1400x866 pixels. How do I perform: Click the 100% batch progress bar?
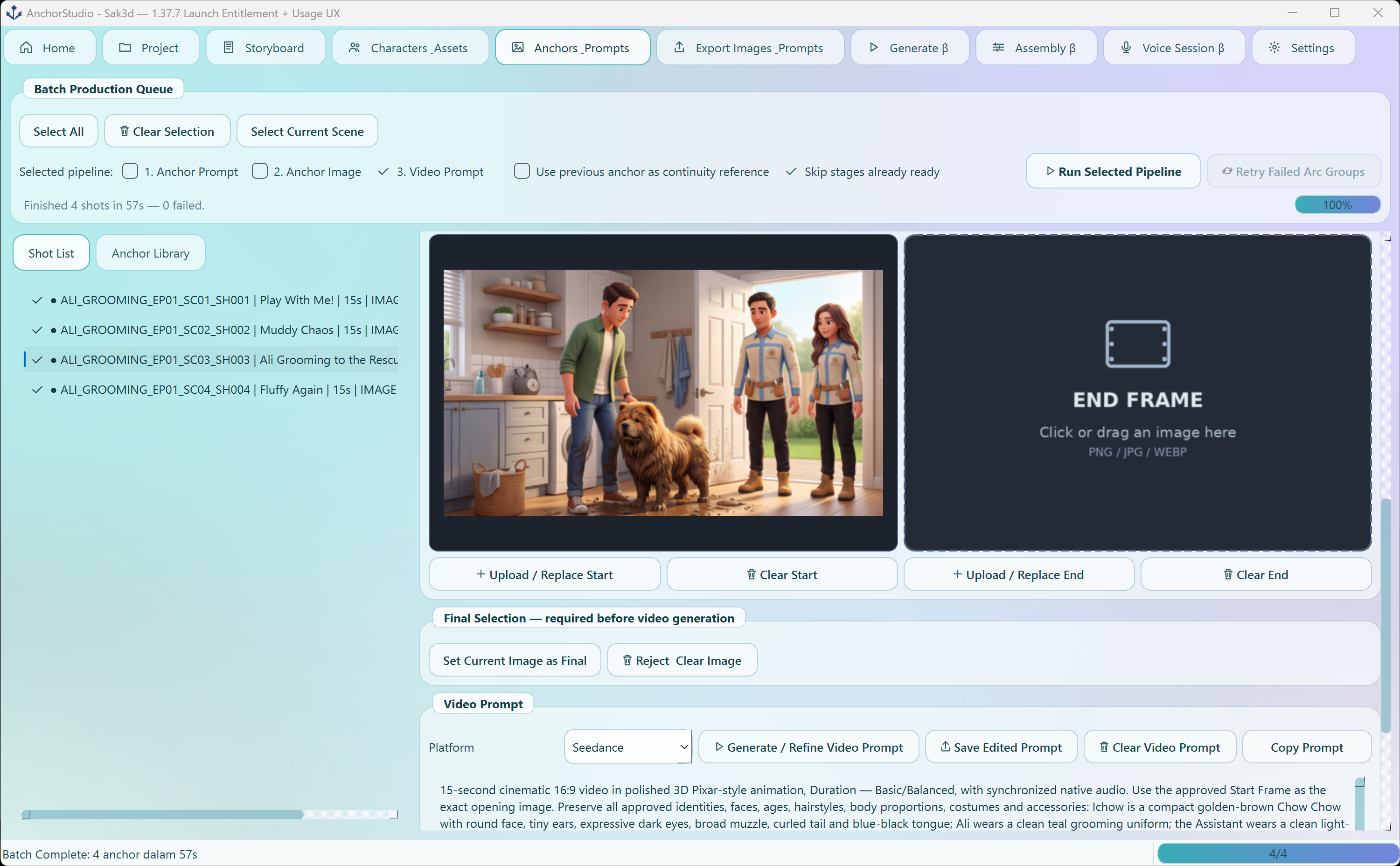(x=1337, y=204)
